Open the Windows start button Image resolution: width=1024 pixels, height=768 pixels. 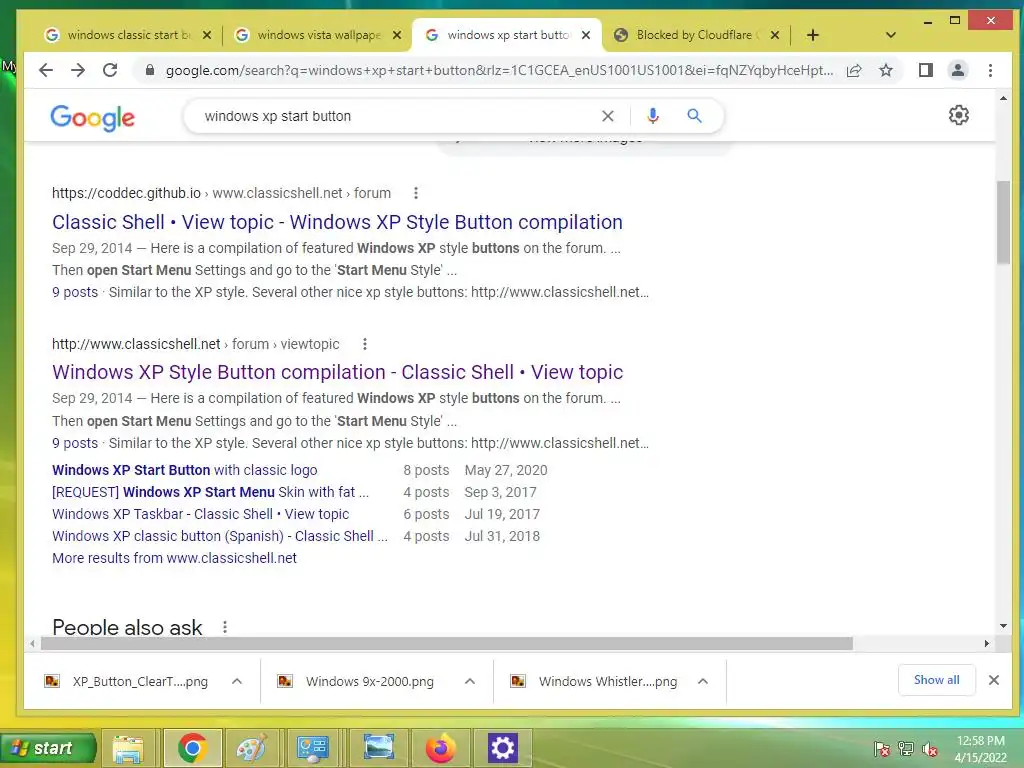click(48, 748)
